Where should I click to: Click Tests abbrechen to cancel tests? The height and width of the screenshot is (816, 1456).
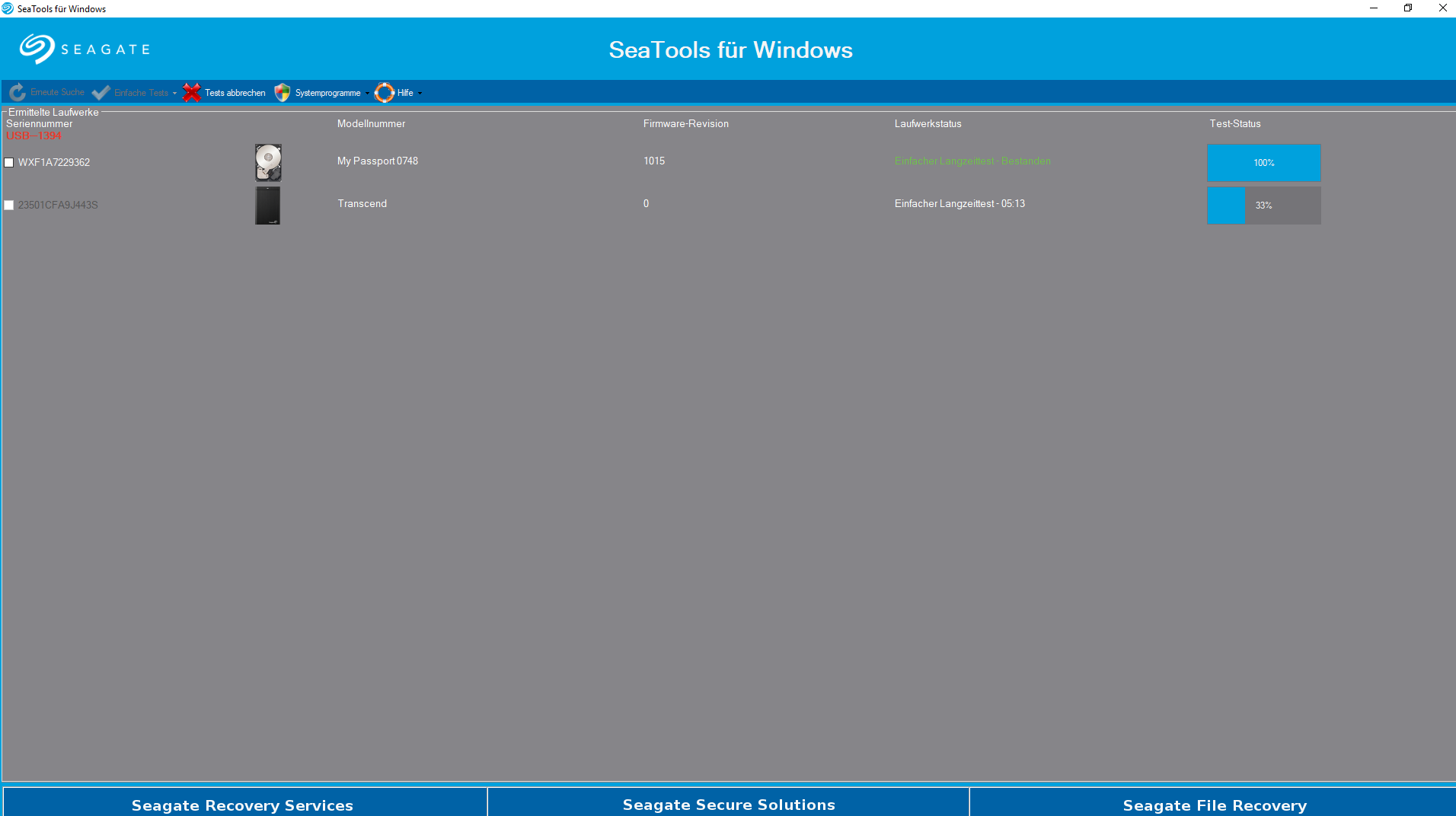(x=235, y=93)
